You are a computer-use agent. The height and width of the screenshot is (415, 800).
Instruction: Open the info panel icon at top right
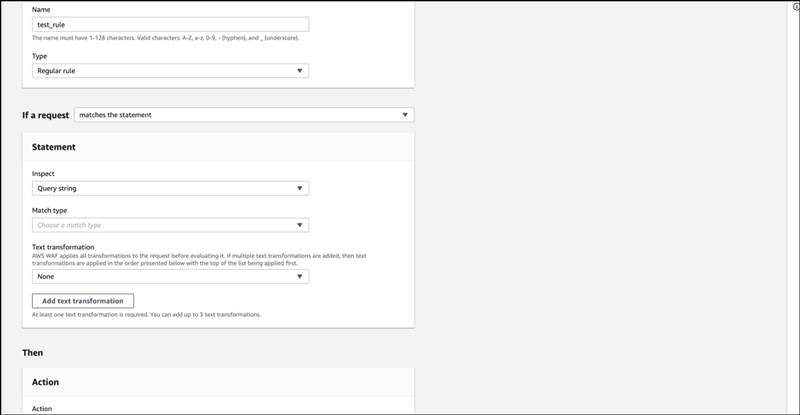(795, 6)
